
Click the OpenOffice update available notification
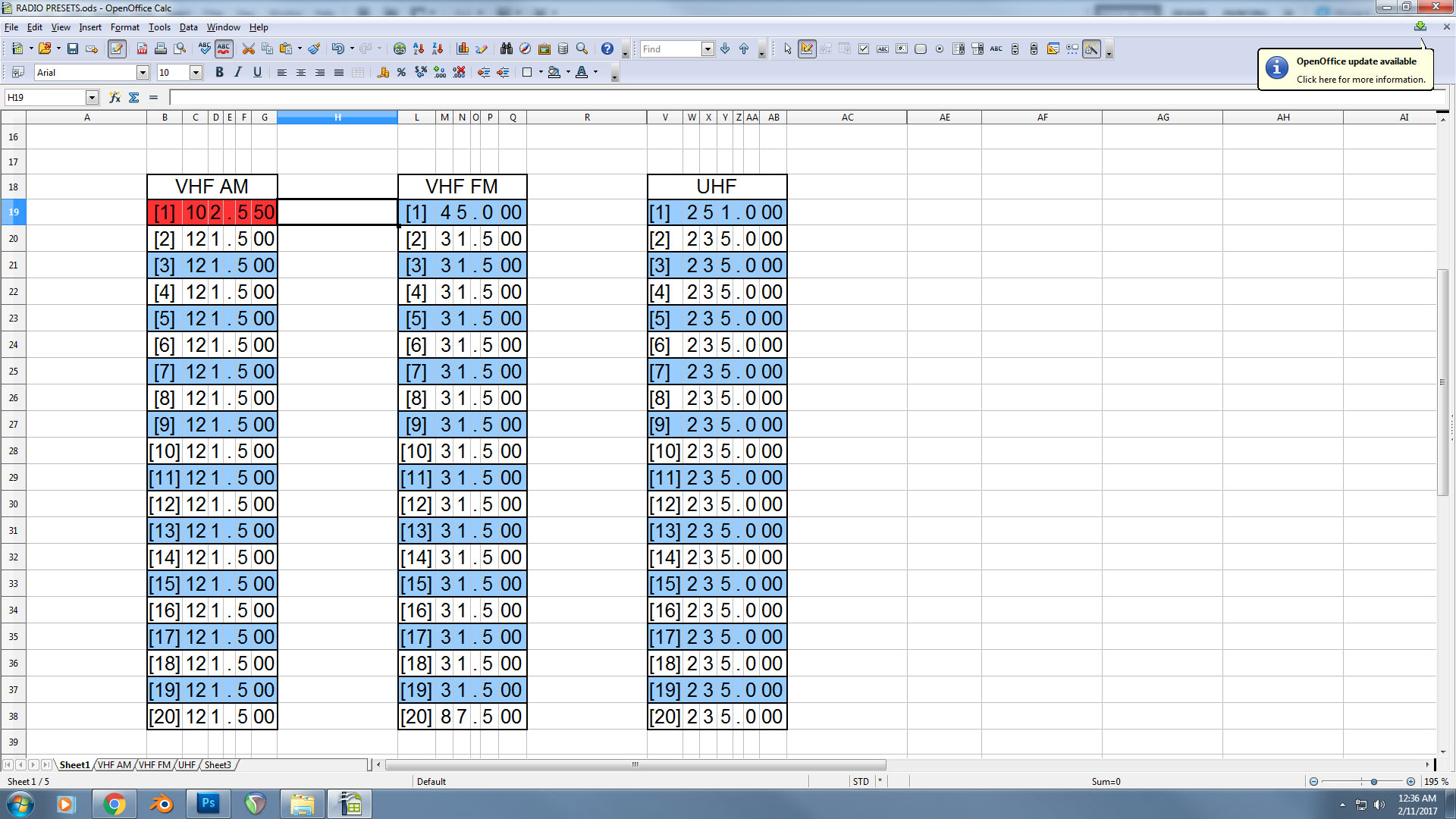(x=1345, y=70)
